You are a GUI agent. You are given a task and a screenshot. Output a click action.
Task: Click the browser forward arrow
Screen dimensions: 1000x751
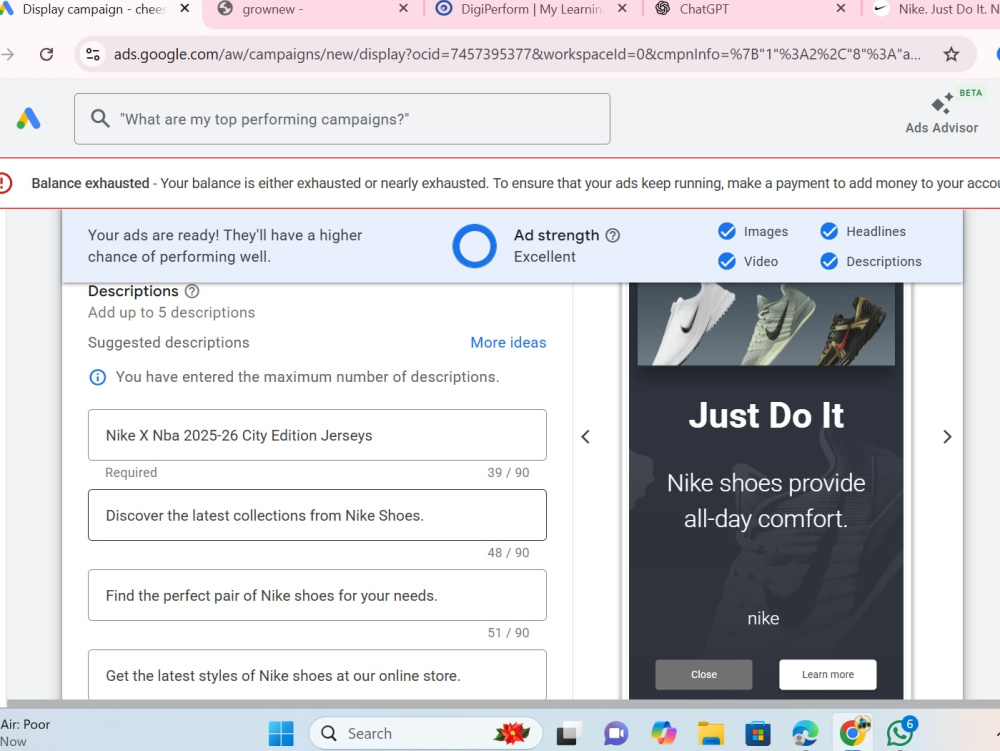(8, 54)
